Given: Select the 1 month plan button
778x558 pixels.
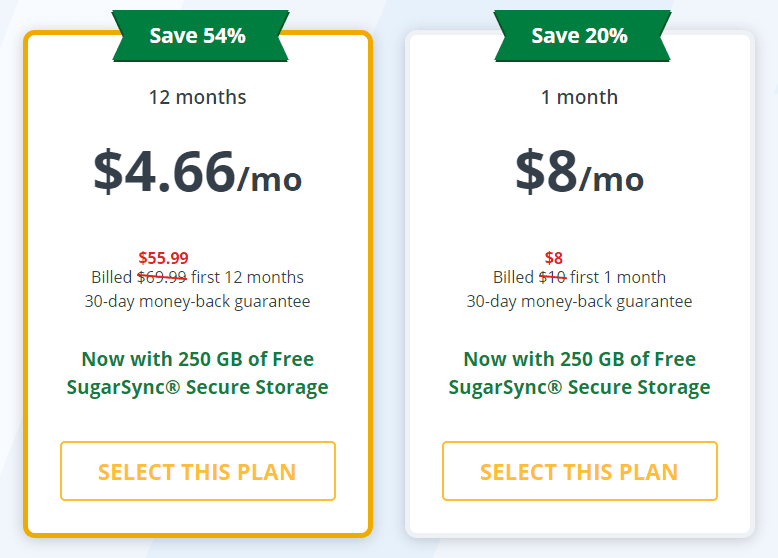Looking at the screenshot, I should coord(580,471).
